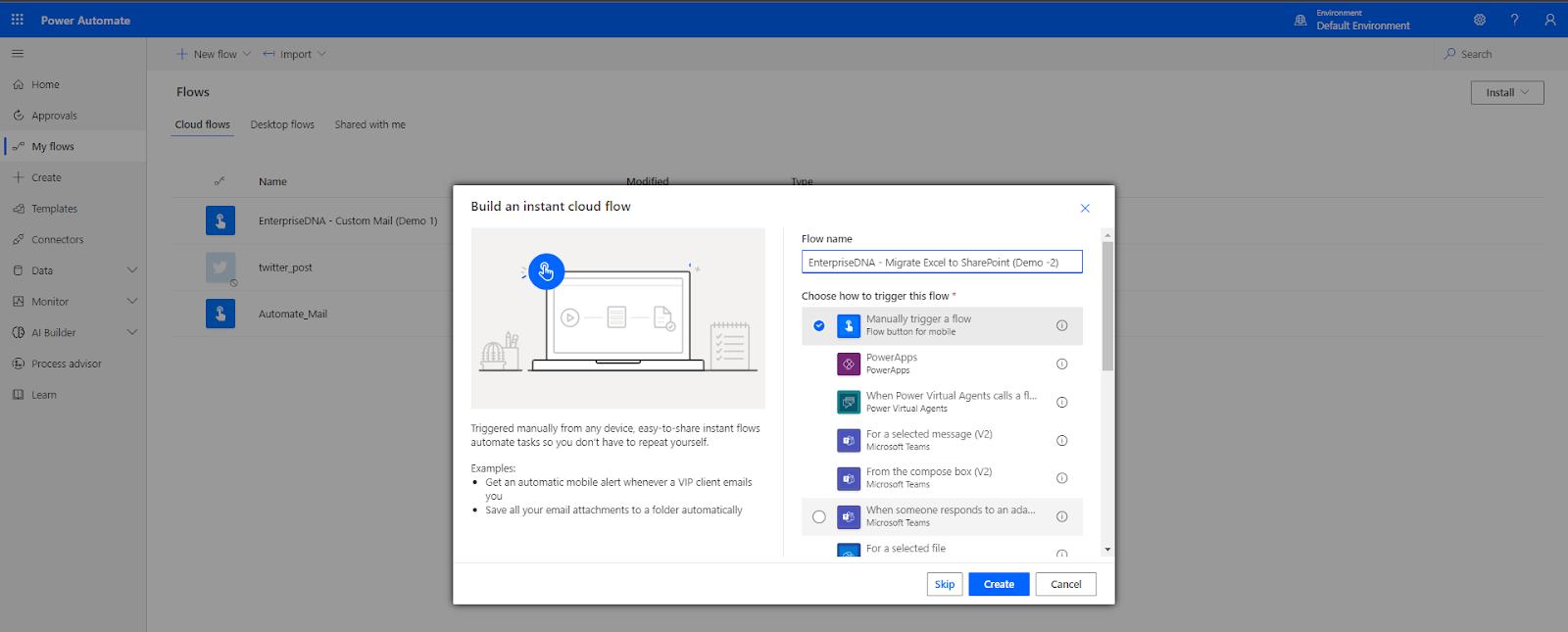This screenshot has height=632, width=1568.
Task: Switch to the Cloud flows tab
Action: point(202,124)
